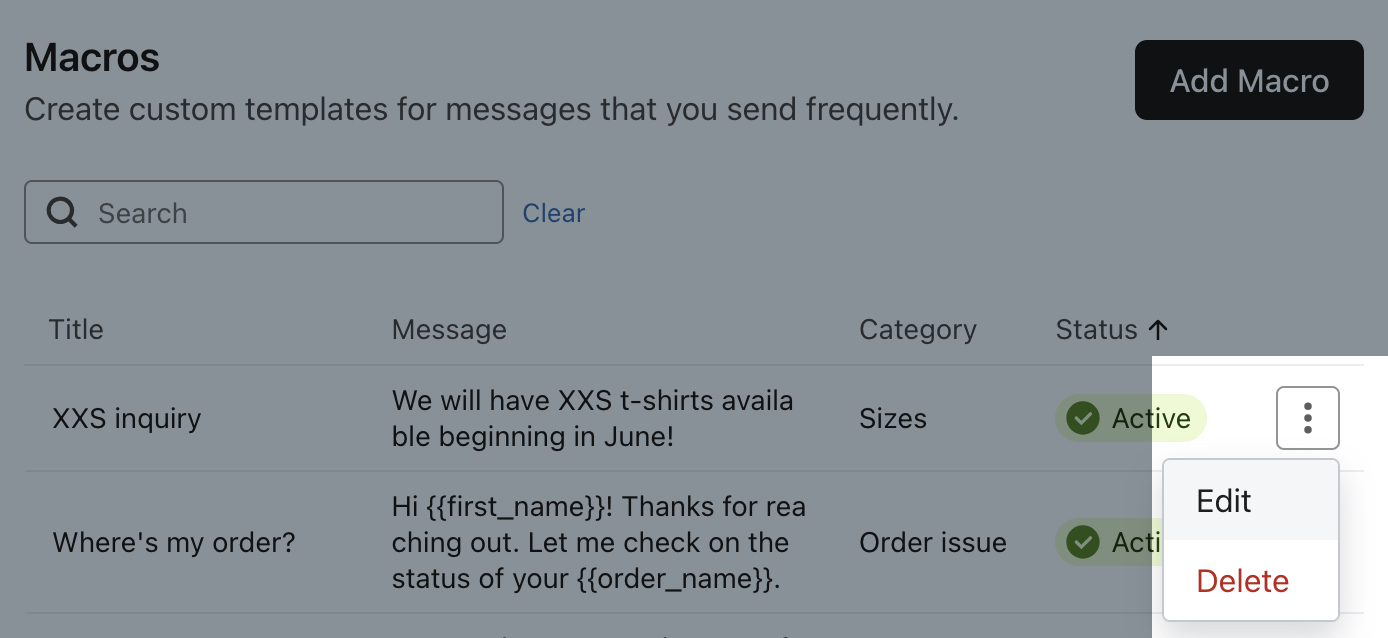Viewport: 1388px width, 638px height.
Task: Sort by the Title column header
Action: point(76,330)
